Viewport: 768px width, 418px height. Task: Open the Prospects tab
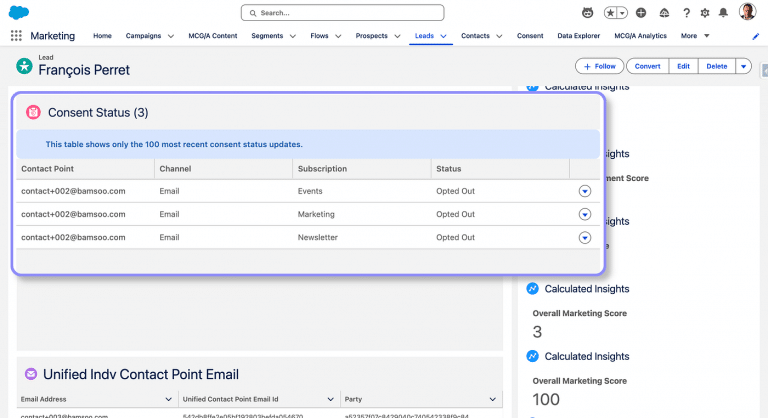(x=371, y=36)
